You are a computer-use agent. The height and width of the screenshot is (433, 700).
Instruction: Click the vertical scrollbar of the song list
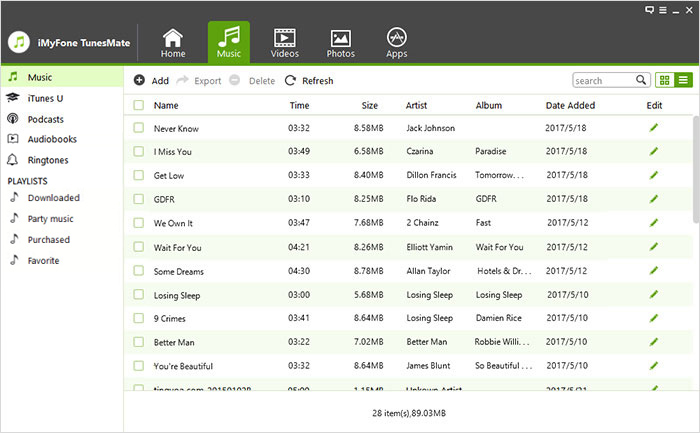[695, 170]
